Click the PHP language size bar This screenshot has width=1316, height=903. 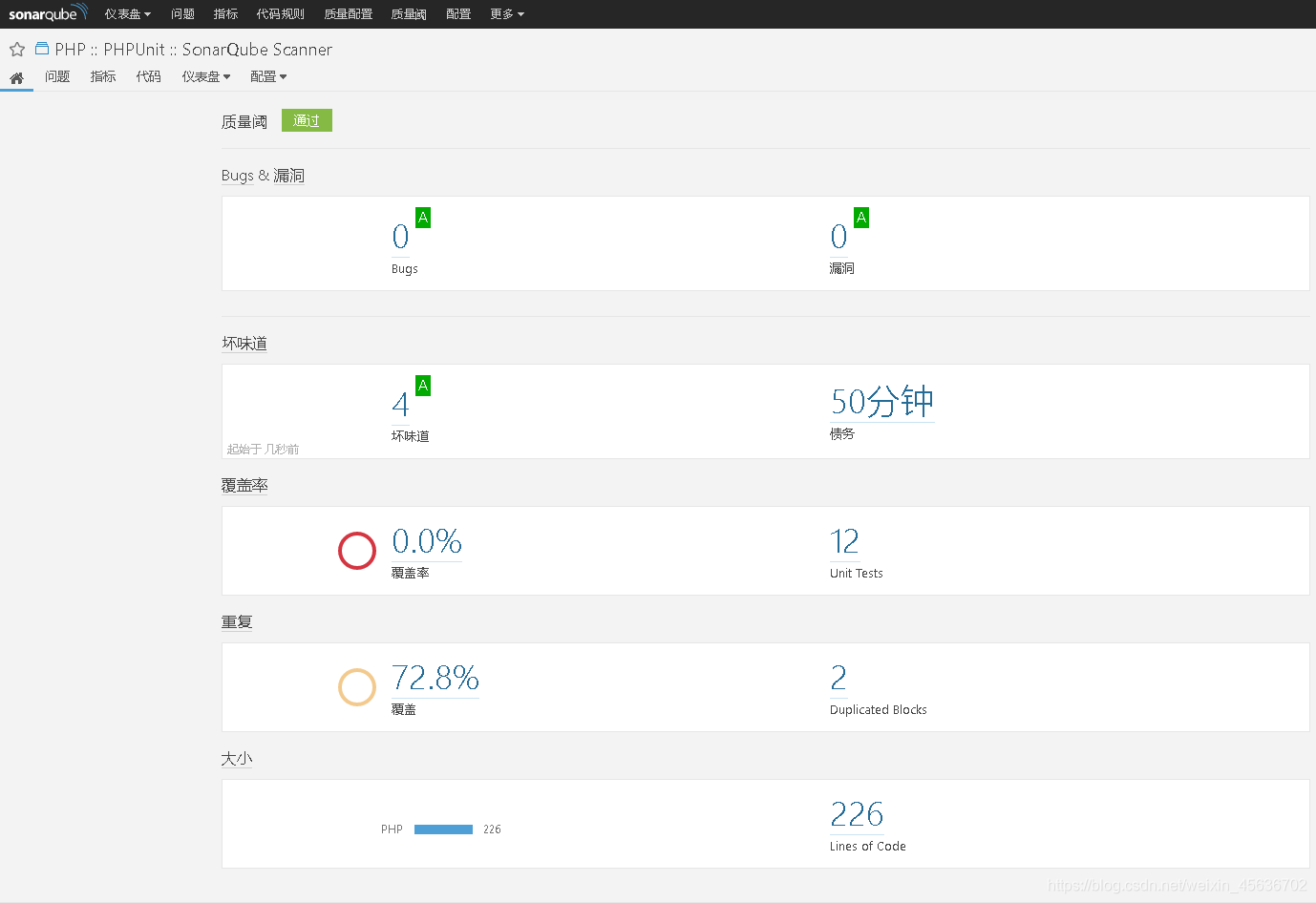pos(443,829)
